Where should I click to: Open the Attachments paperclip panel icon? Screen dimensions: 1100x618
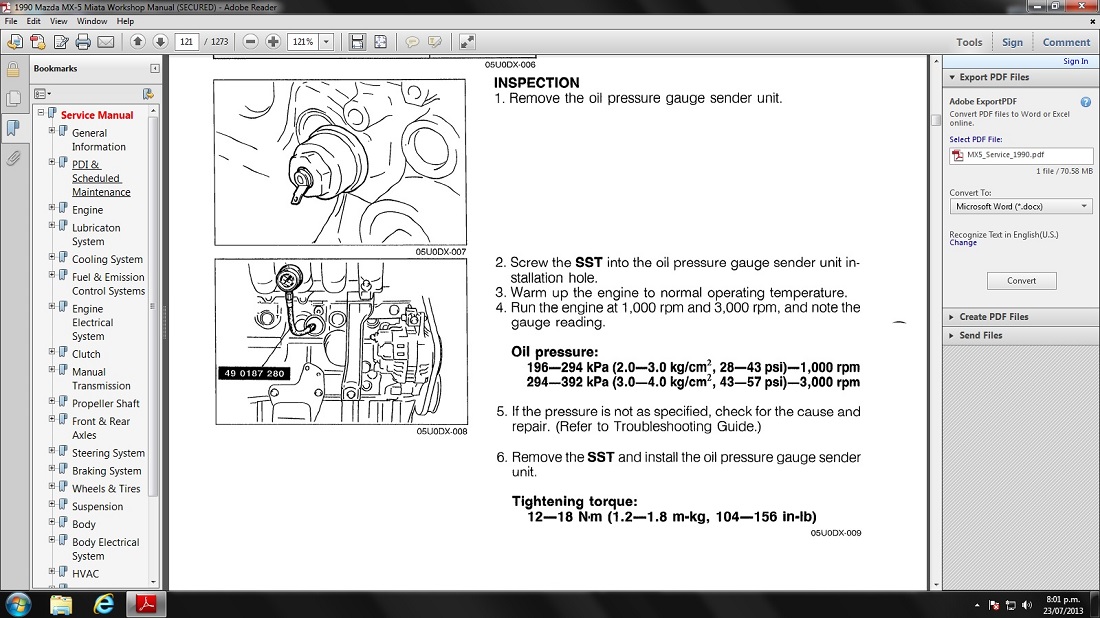pos(13,158)
